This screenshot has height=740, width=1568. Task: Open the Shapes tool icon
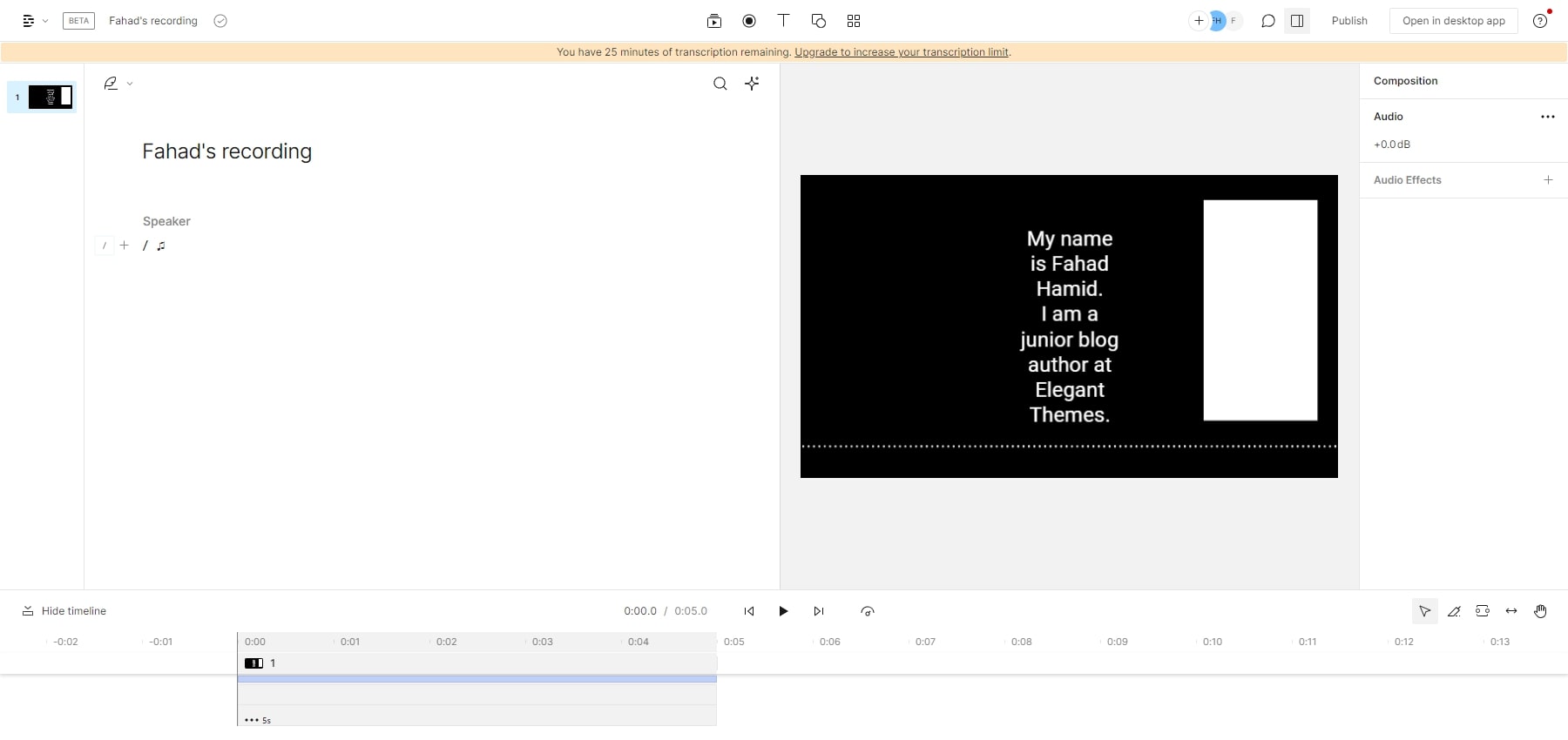tap(819, 21)
